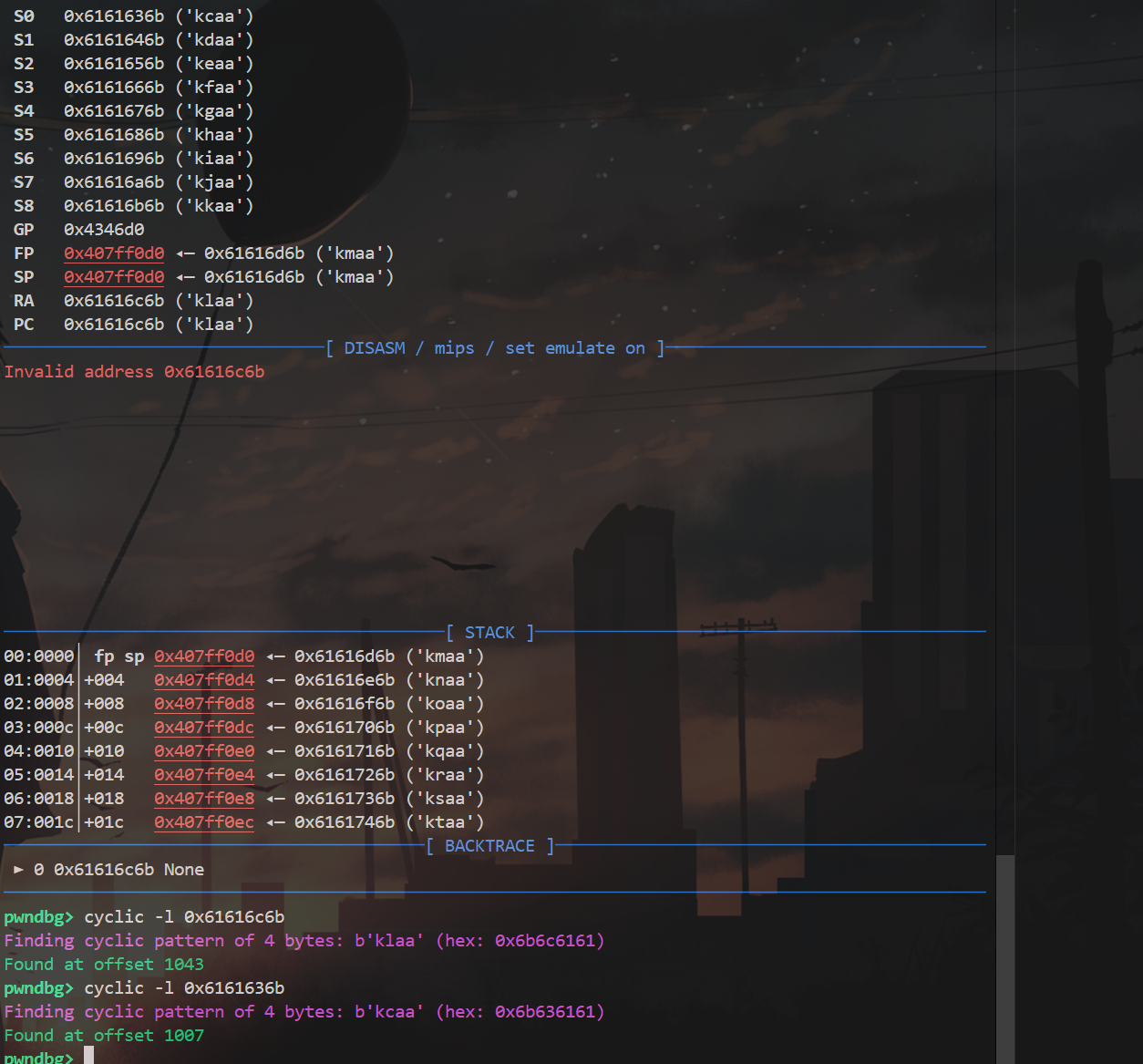The height and width of the screenshot is (1064, 1143).
Task: Select S8 register value 0x61616b6b
Action: coord(114,206)
